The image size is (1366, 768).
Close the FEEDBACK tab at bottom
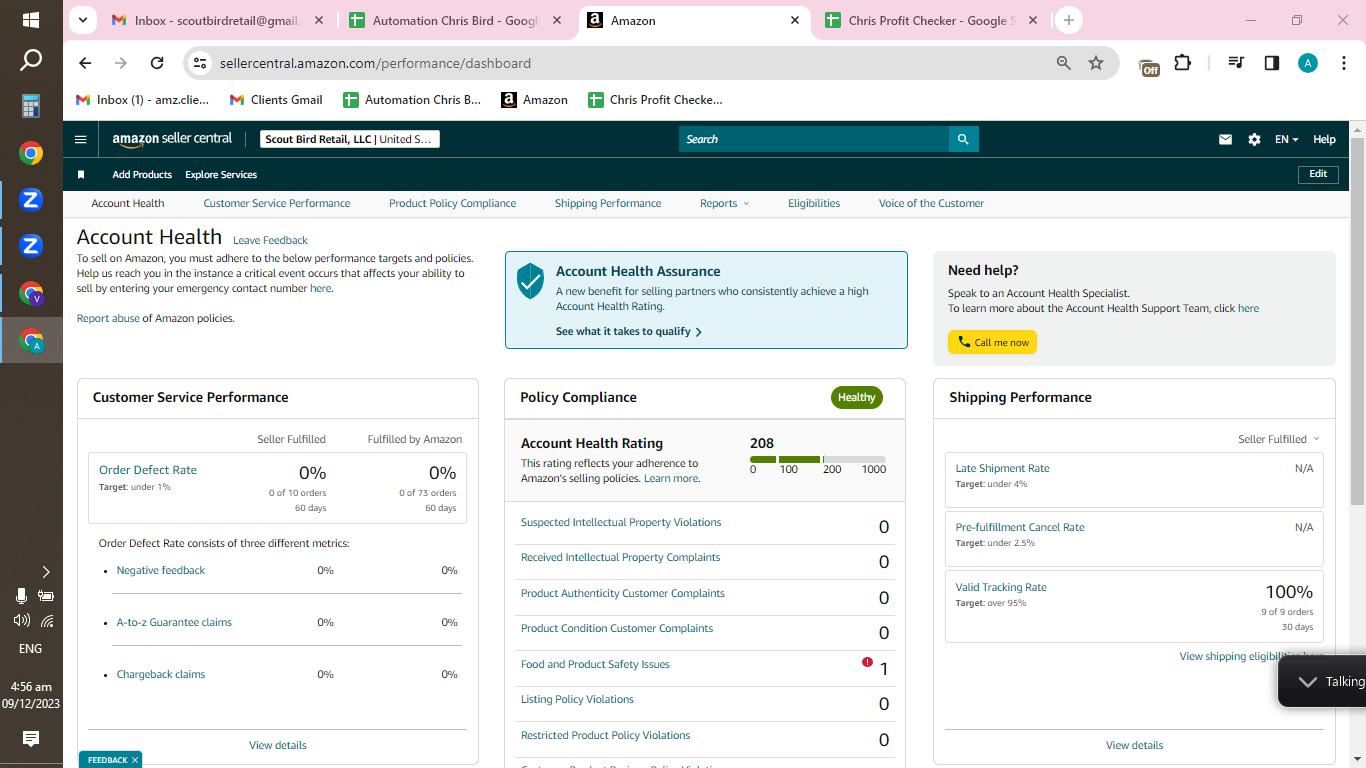pyautogui.click(x=134, y=760)
